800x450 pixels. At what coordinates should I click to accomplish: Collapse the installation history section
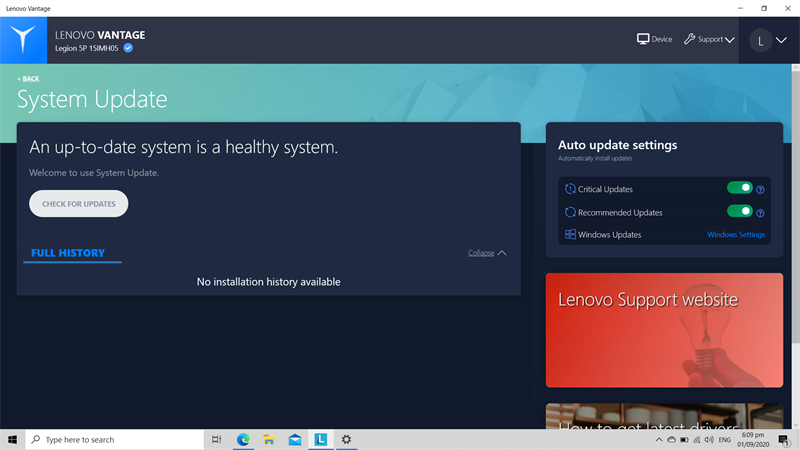487,253
